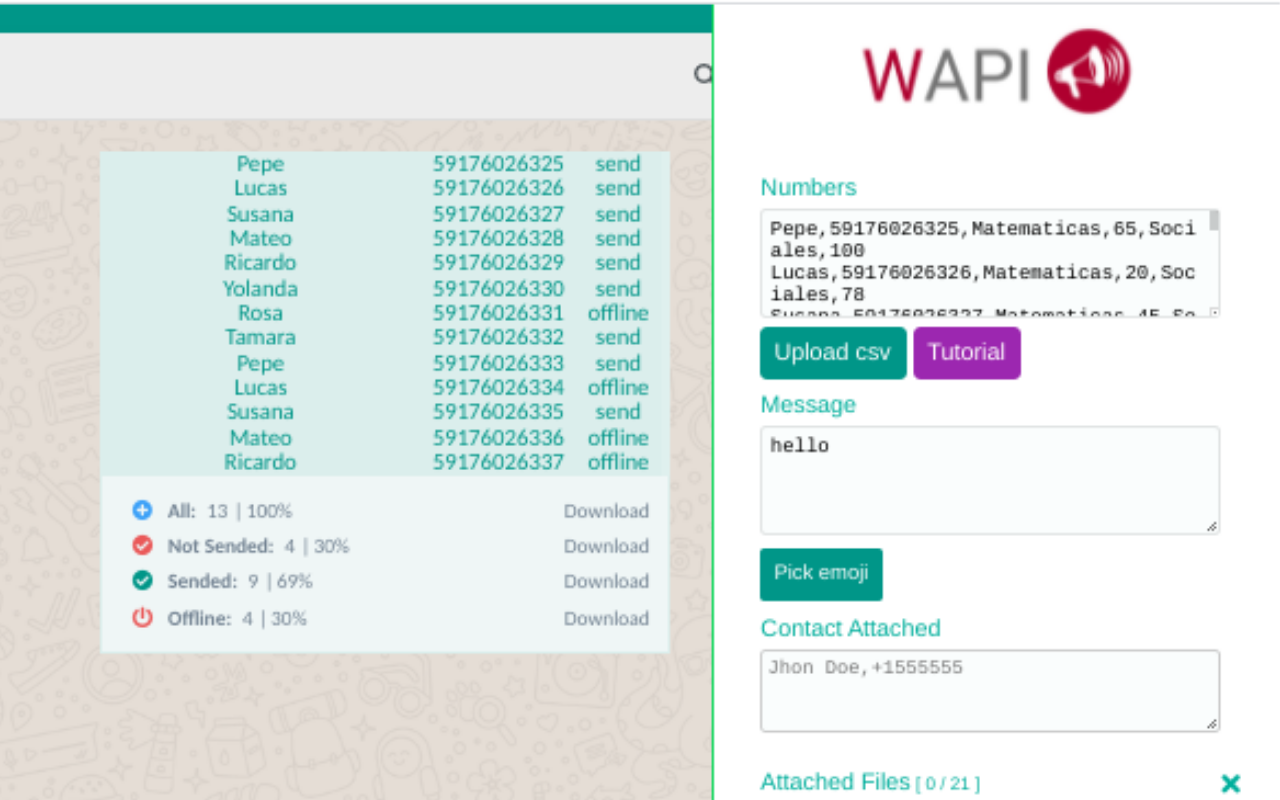The width and height of the screenshot is (1280, 800).
Task: Open the Tutorial
Action: (x=966, y=352)
